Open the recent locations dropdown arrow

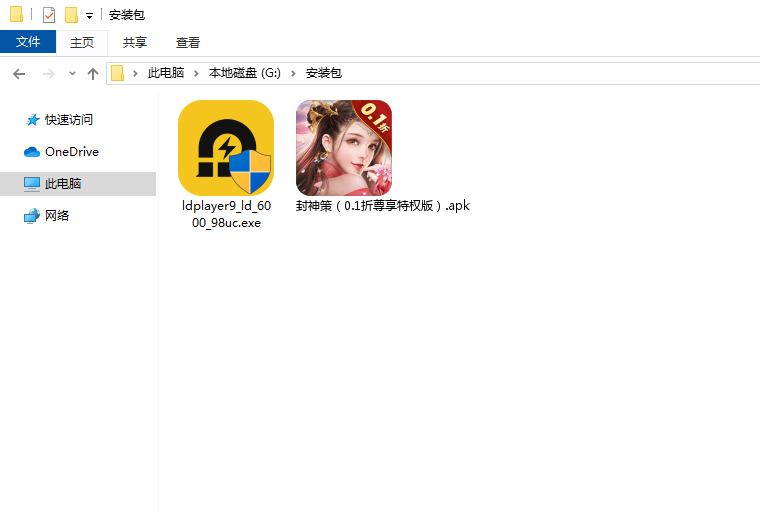72,74
